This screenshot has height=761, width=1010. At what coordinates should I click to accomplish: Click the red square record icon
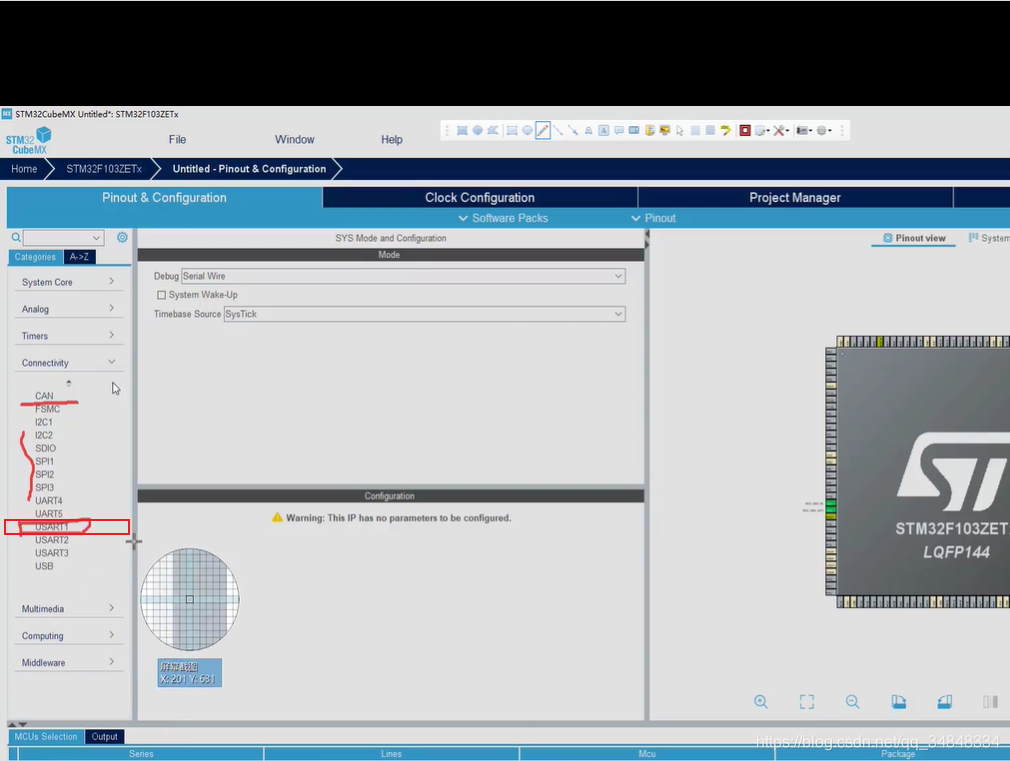click(745, 130)
